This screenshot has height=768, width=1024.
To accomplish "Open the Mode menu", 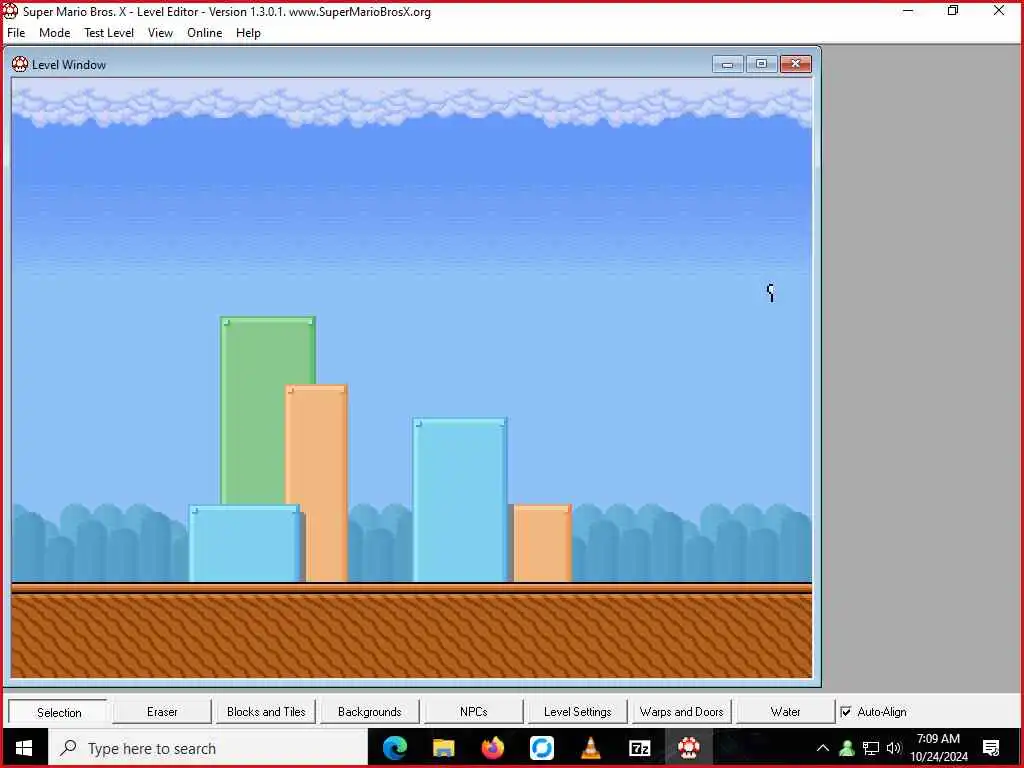I will pos(54,33).
